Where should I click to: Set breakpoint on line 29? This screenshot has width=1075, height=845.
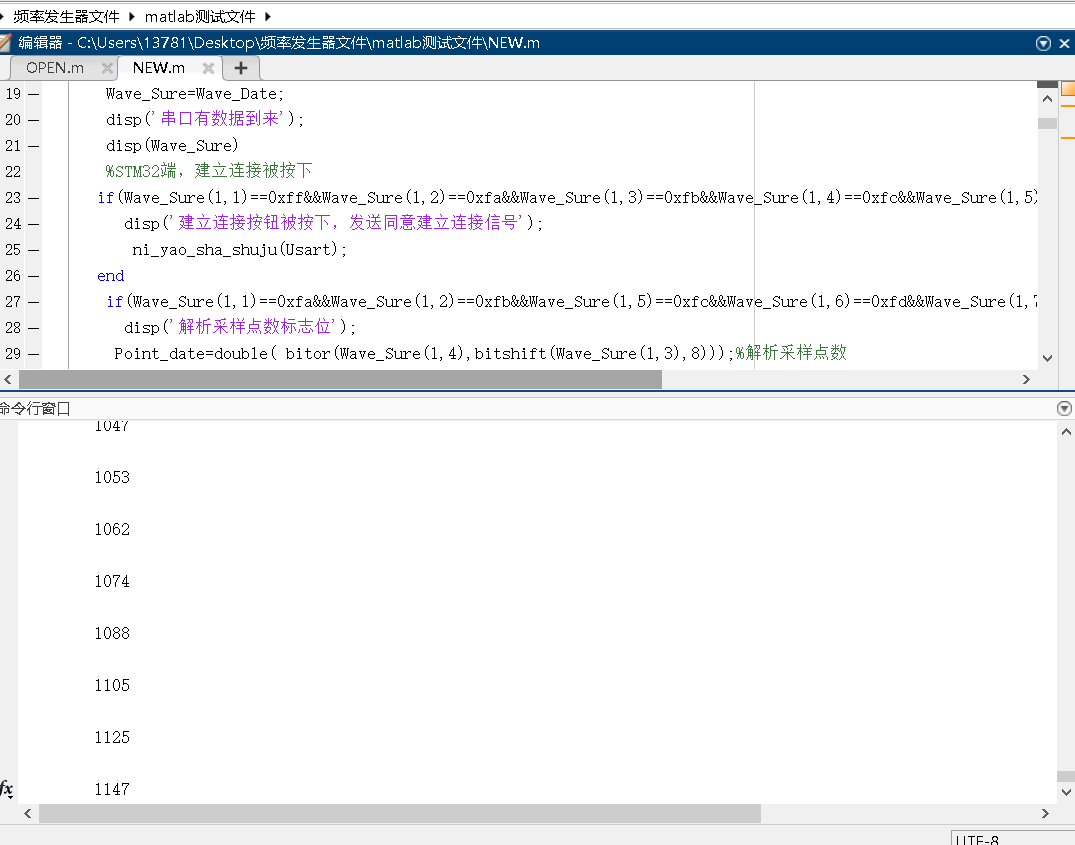(x=34, y=354)
